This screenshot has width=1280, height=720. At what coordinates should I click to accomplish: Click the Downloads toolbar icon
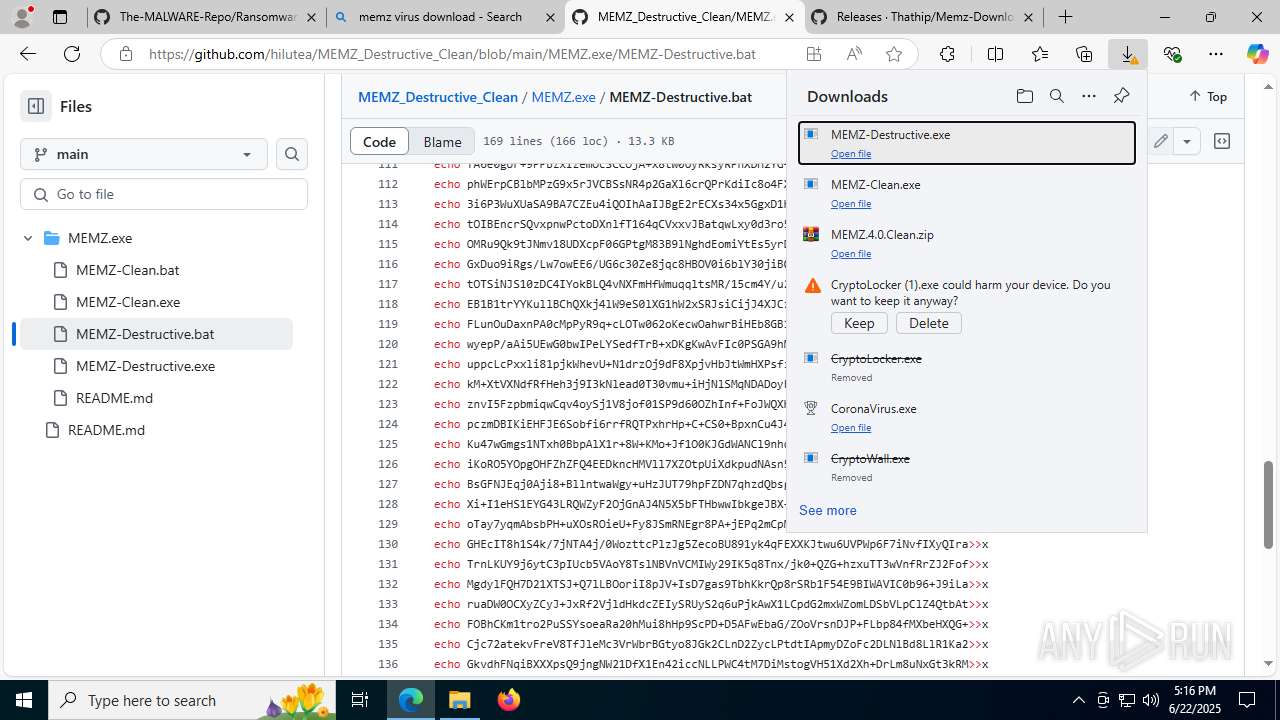click(x=1128, y=55)
